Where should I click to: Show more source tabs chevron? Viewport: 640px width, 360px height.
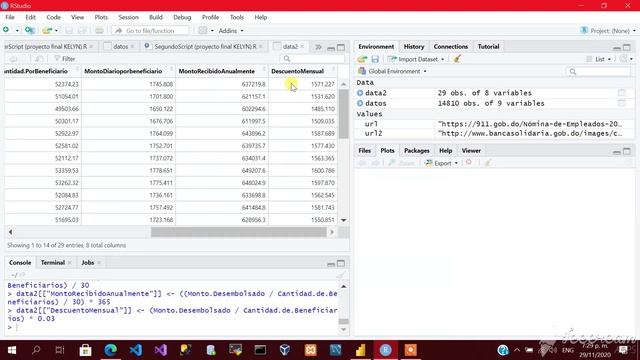pos(318,47)
